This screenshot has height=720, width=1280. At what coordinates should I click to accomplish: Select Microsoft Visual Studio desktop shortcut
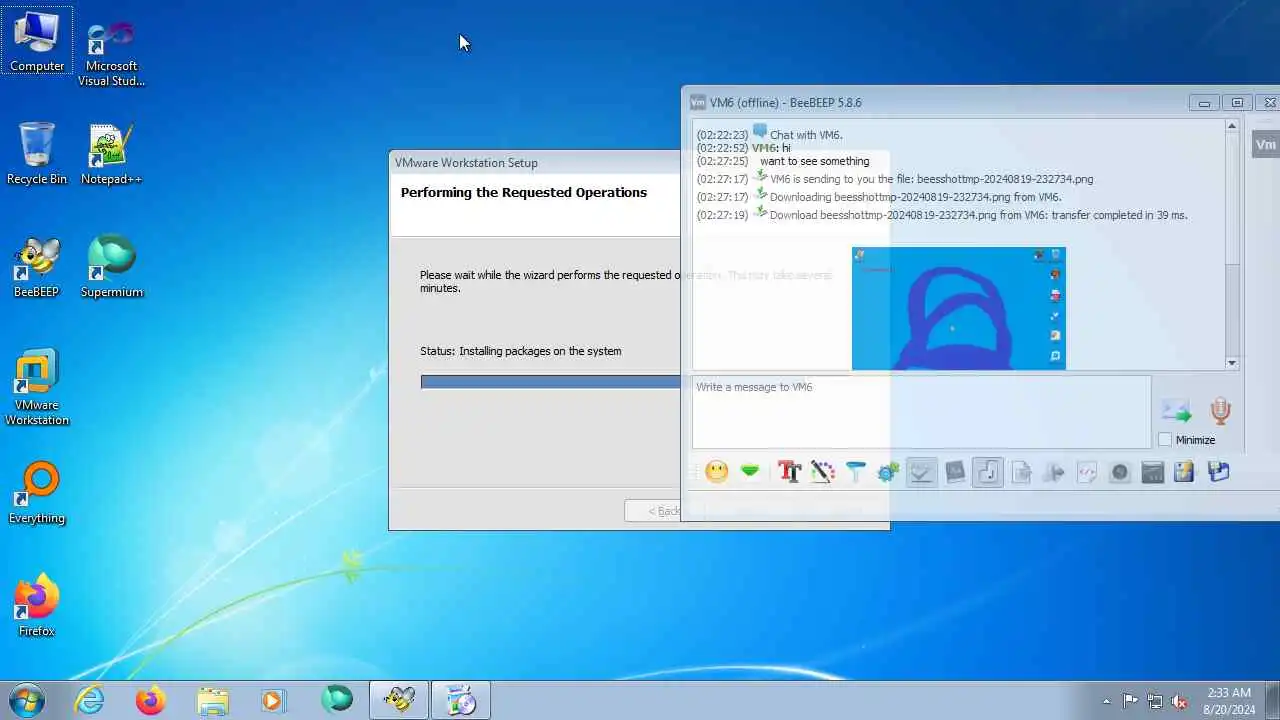tap(112, 52)
